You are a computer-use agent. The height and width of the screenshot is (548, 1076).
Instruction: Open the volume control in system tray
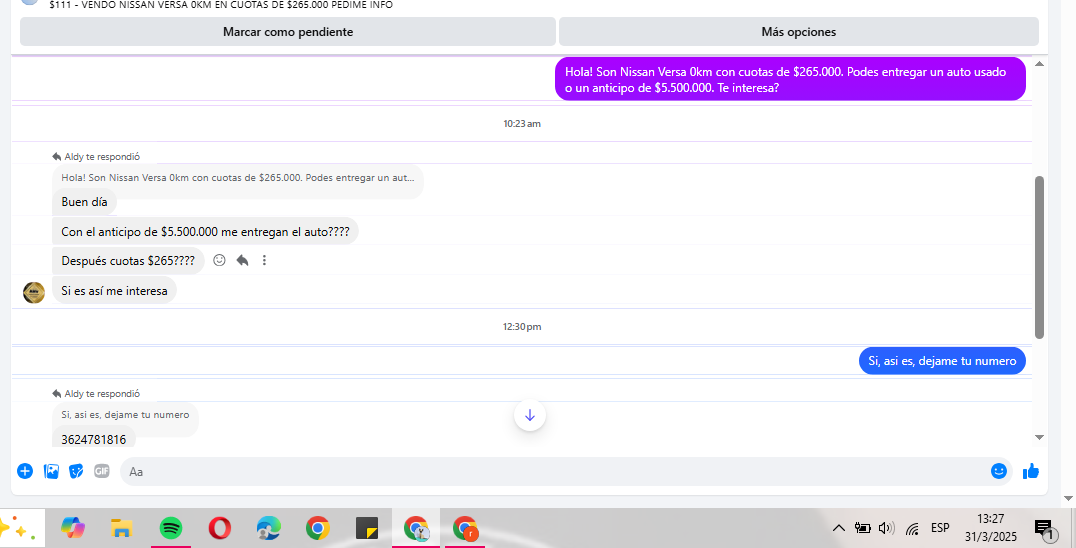pos(886,528)
